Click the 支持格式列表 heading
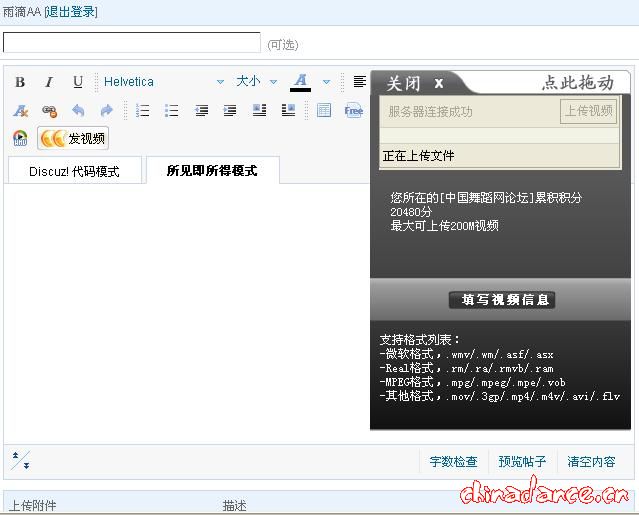 (420, 339)
